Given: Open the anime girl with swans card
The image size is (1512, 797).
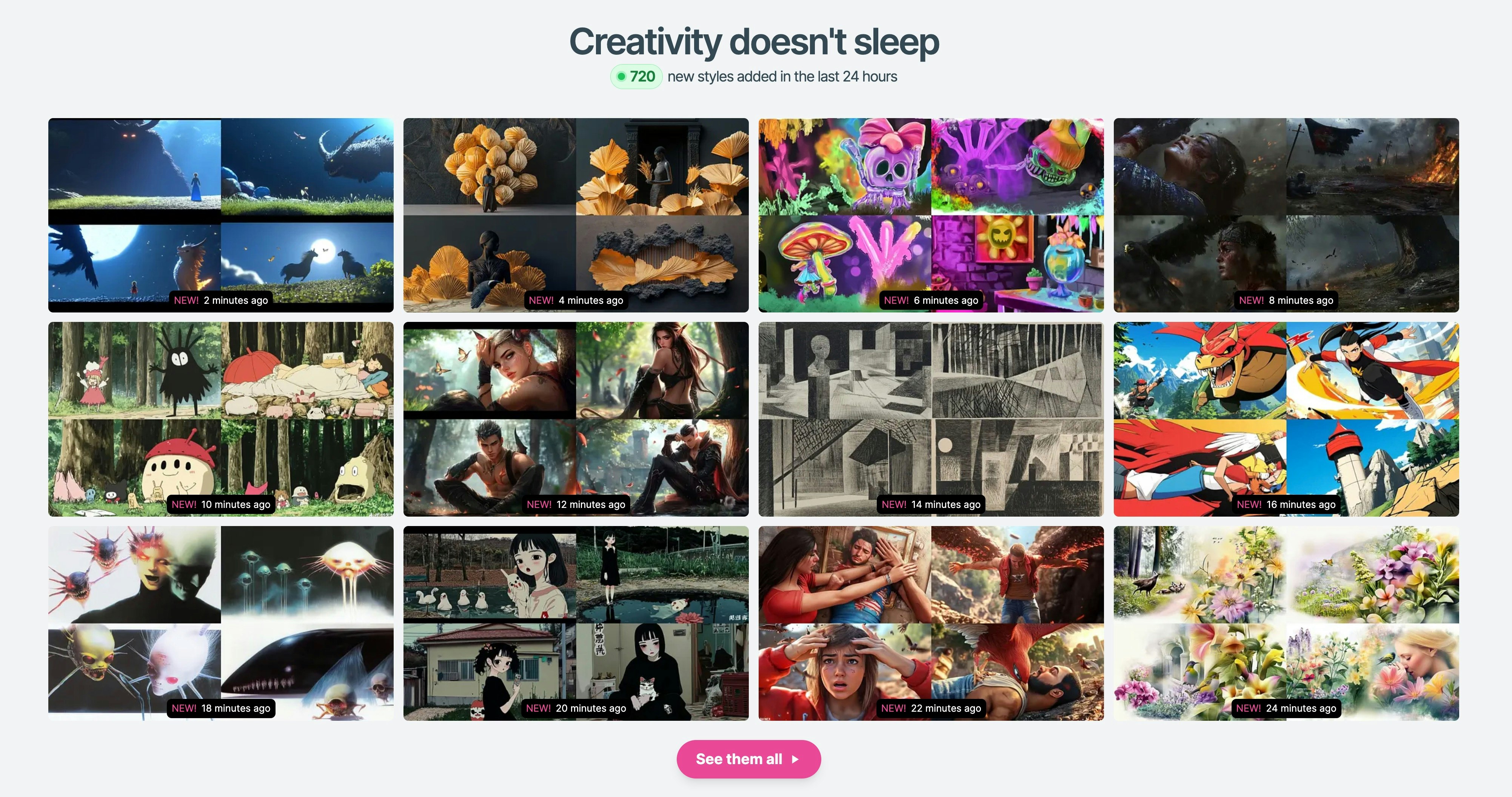Looking at the screenshot, I should (x=576, y=623).
